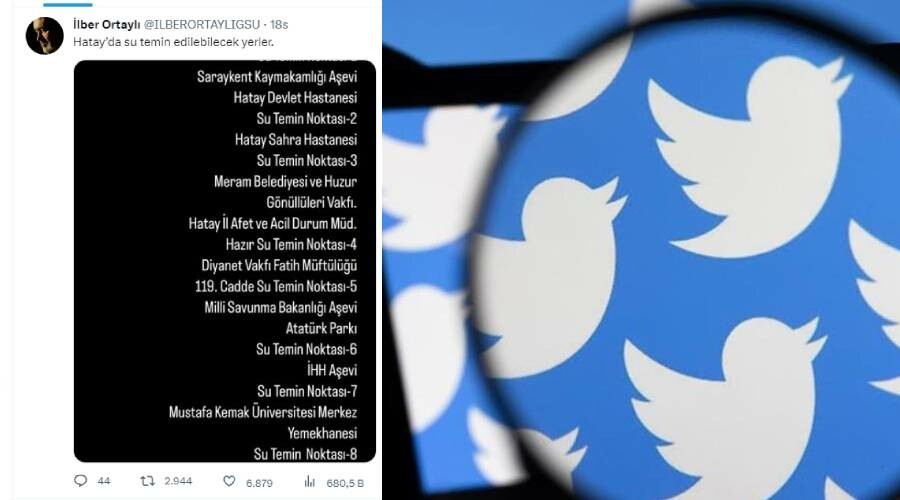Click 'Su Temin Noktası-8' text in image
The width and height of the screenshot is (900, 500).
coord(306,454)
